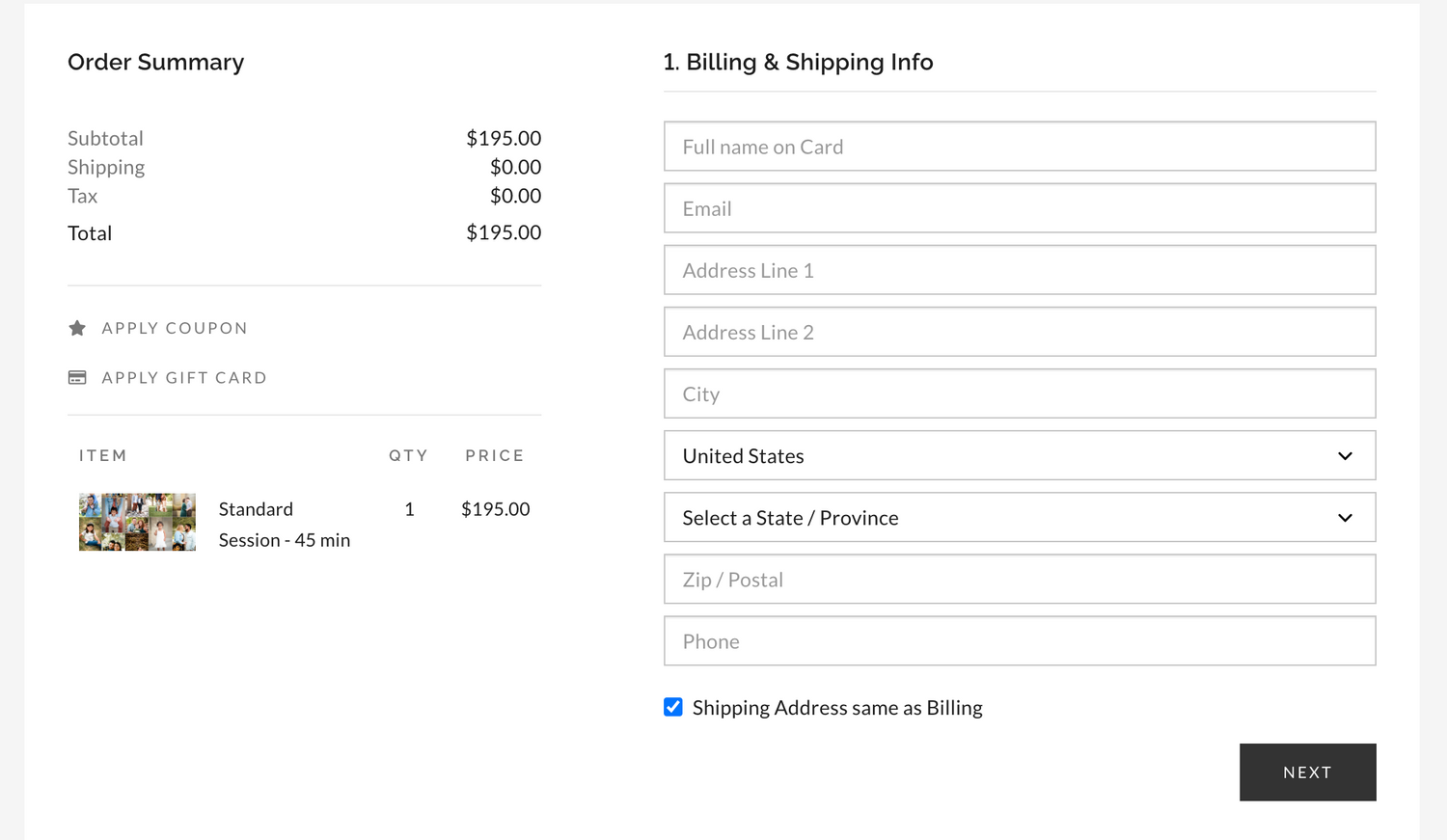Focus the Full name on Card field
The image size is (1447, 840).
(x=1020, y=147)
